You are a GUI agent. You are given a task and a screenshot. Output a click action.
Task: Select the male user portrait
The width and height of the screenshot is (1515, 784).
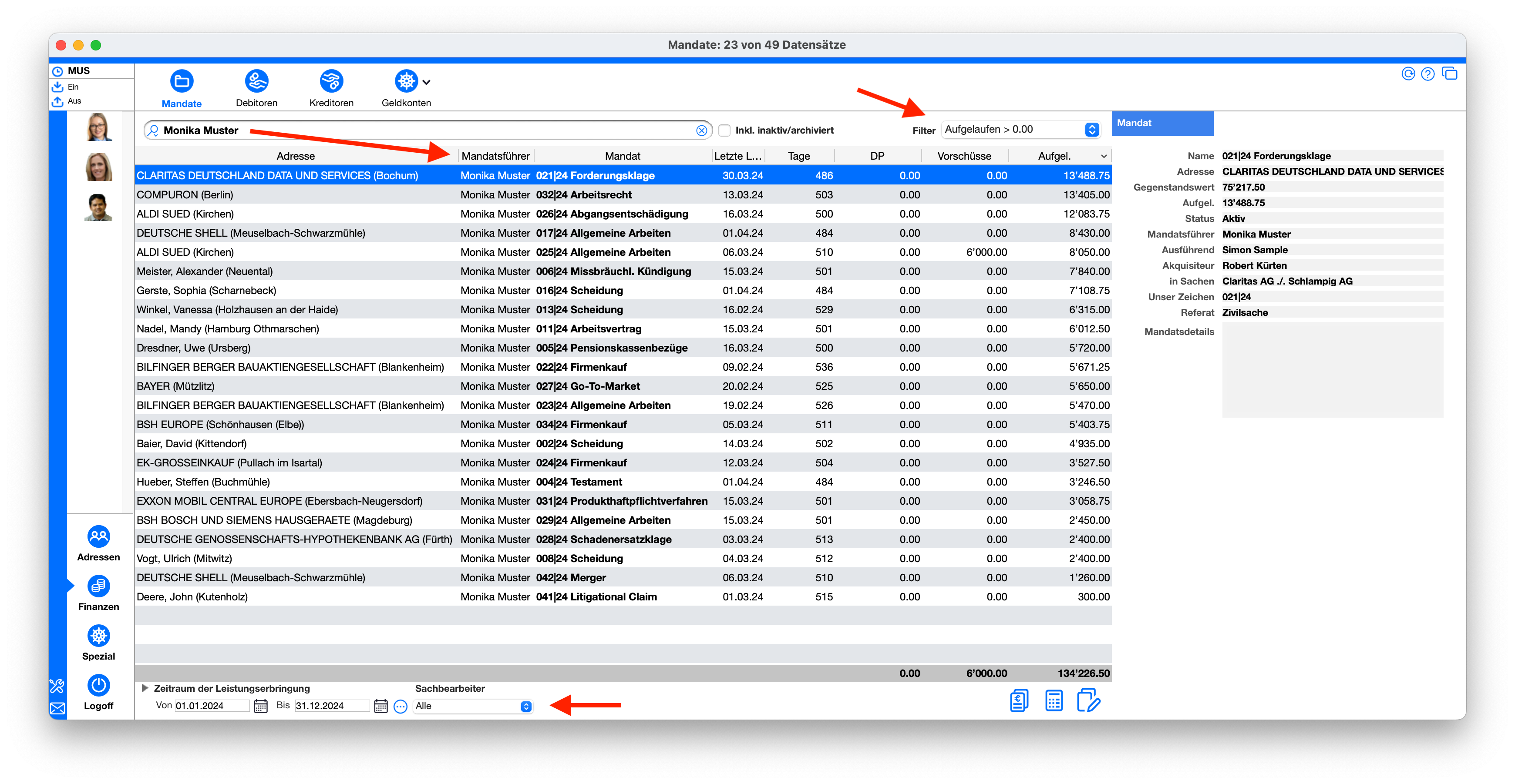(x=98, y=207)
